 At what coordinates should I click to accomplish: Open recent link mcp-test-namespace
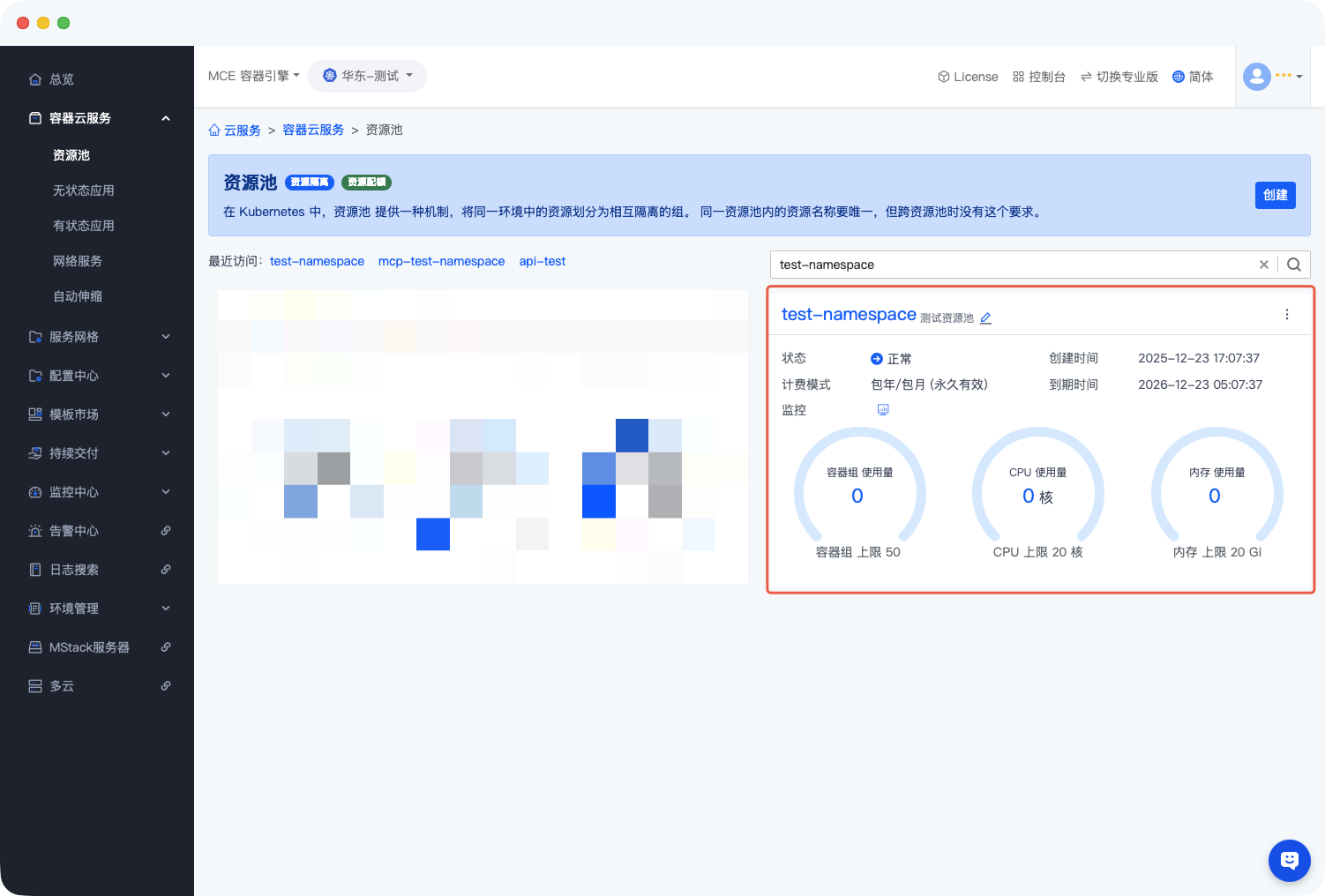click(x=441, y=262)
